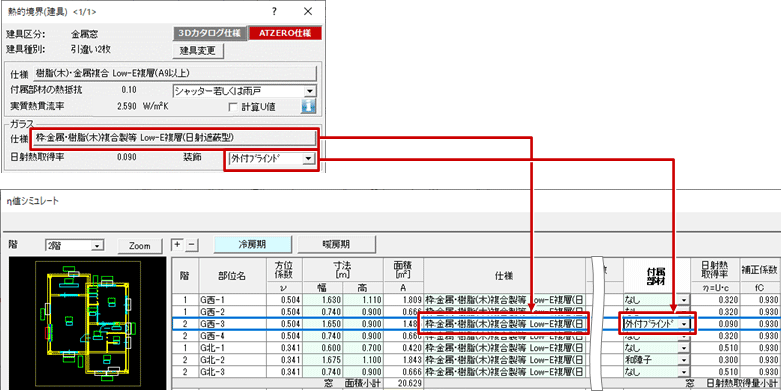Click the 実質熱貫流率 value 2.590

(x=127, y=106)
